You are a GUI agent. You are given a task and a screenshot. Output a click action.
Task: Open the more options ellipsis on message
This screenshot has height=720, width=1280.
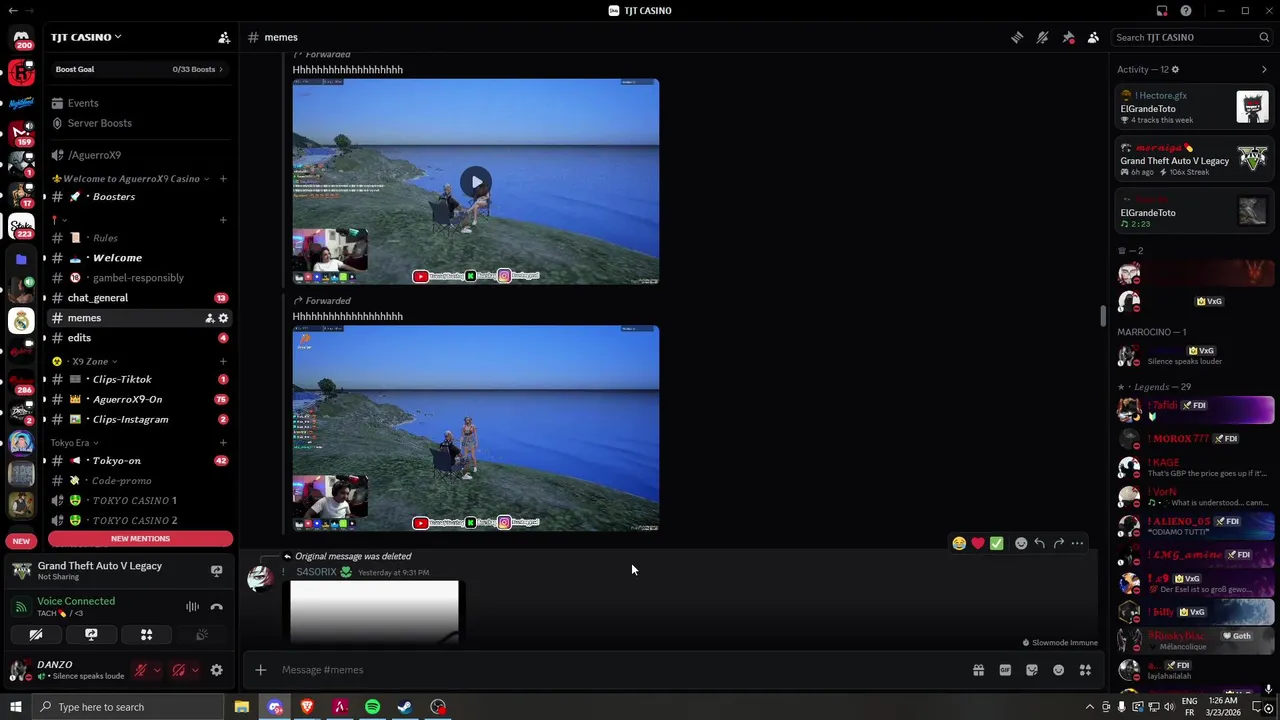[1077, 543]
